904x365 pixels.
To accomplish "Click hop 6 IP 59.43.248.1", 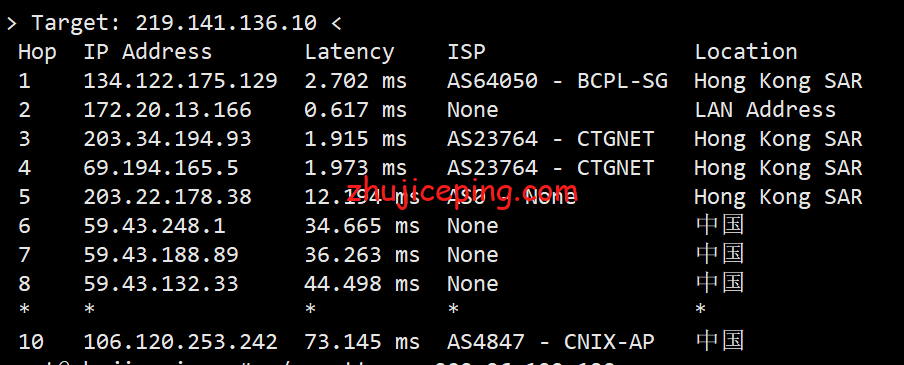I will pos(155,225).
